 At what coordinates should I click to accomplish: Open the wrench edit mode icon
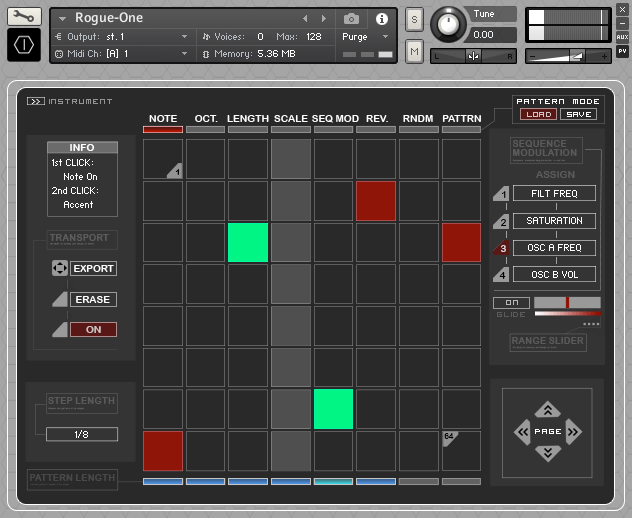[x=23, y=16]
